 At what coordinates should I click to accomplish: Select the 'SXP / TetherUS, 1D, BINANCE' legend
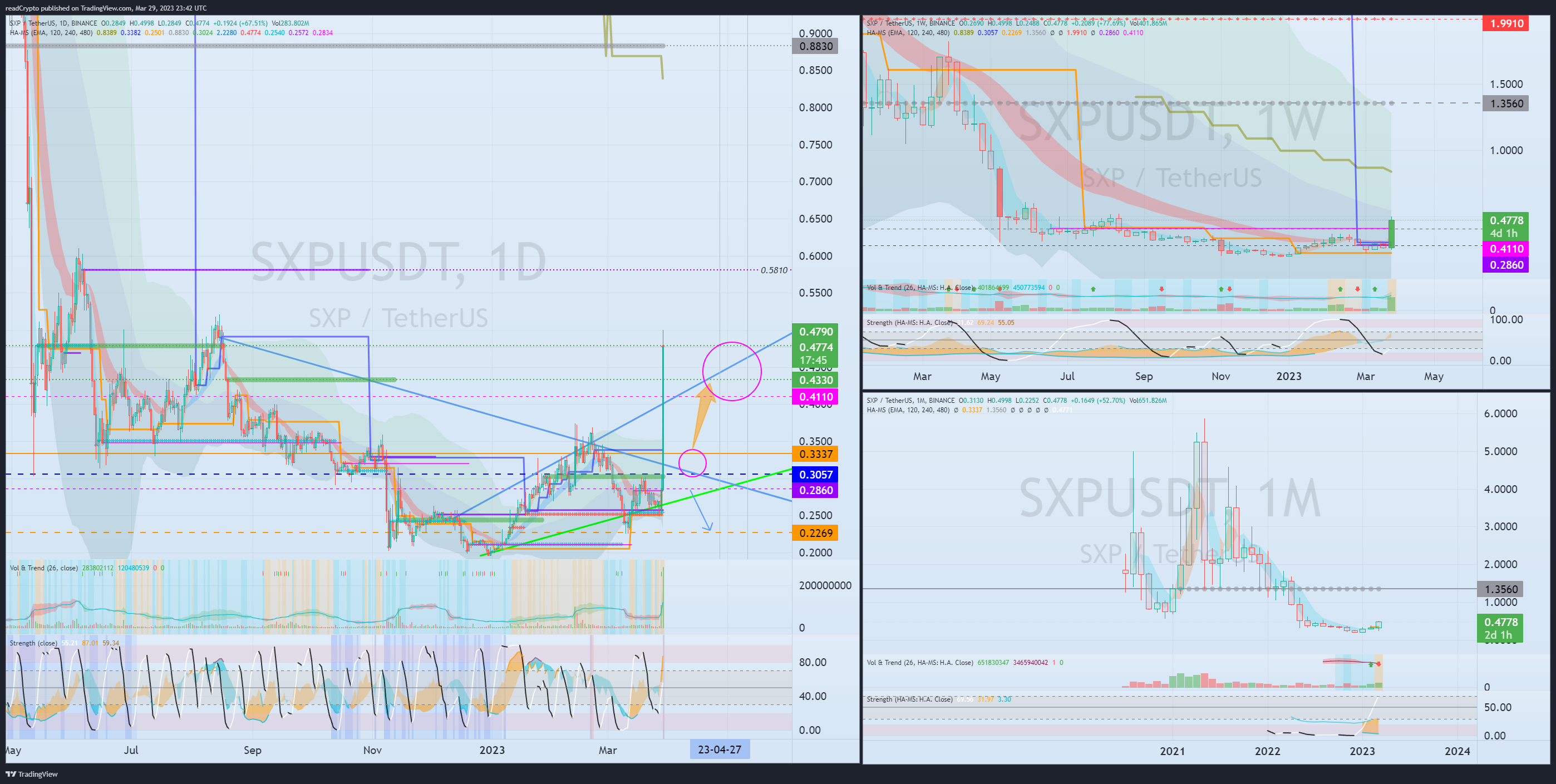pyautogui.click(x=53, y=23)
